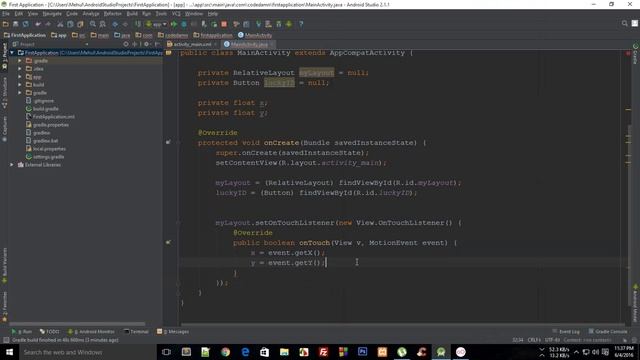Close the MainActivity.java tab
The height and width of the screenshot is (360, 640).
point(272,44)
